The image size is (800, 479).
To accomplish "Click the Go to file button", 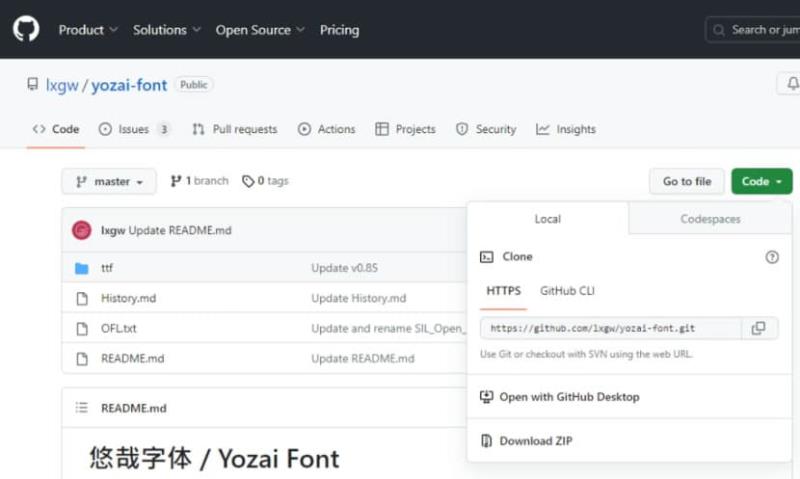I will [687, 181].
